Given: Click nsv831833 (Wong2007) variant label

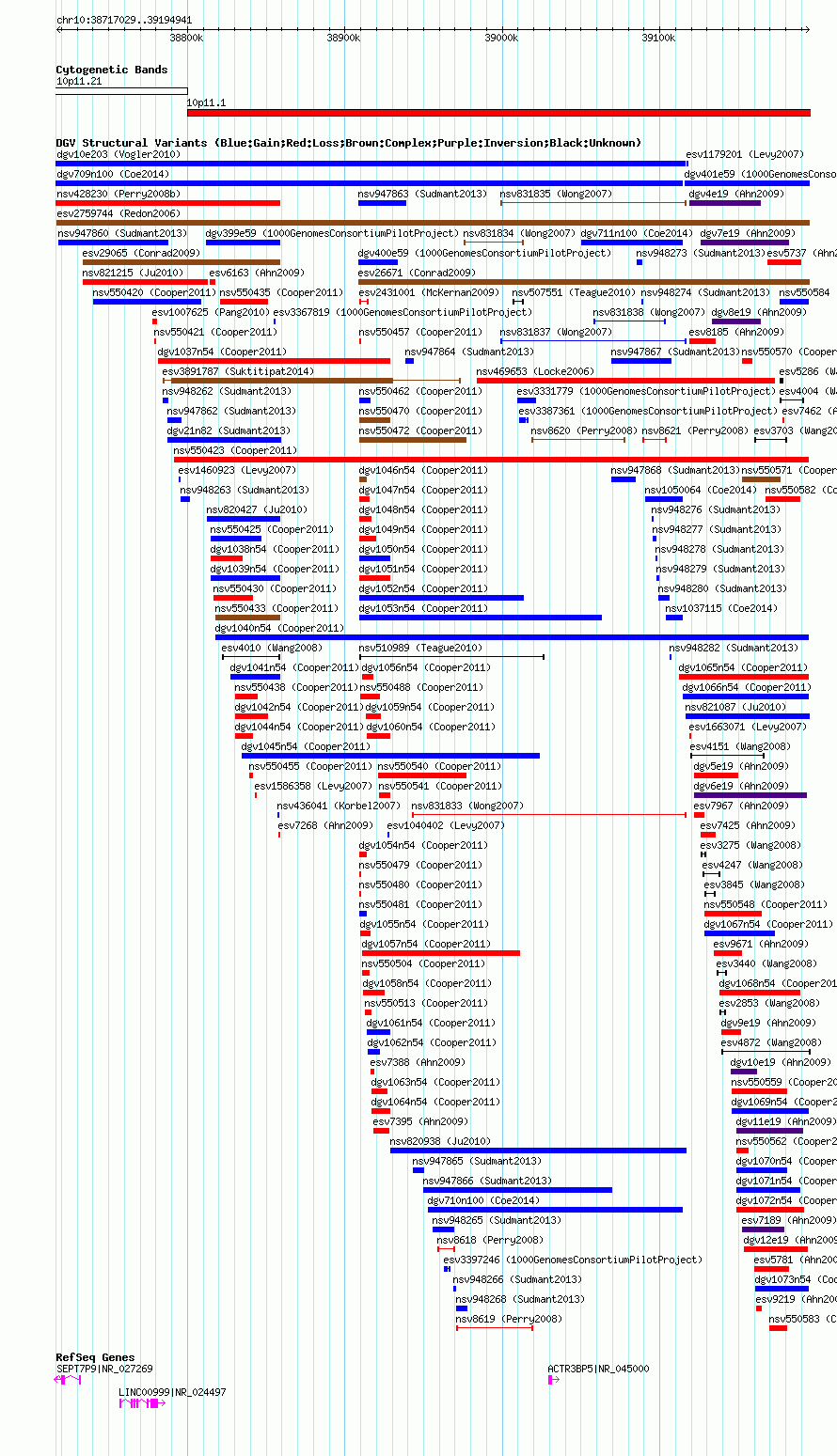Looking at the screenshot, I should [467, 806].
